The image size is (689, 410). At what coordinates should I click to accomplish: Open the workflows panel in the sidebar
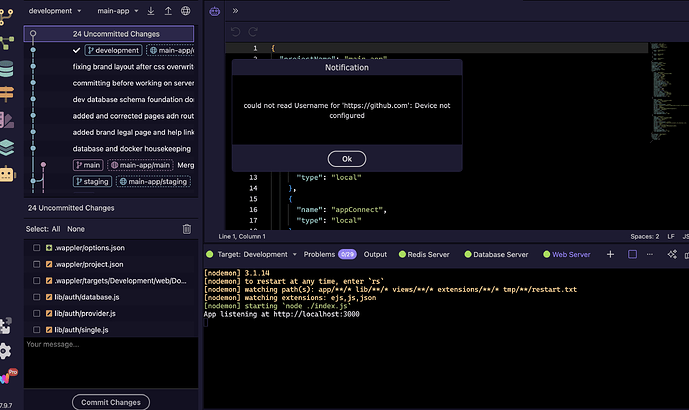click(7, 43)
